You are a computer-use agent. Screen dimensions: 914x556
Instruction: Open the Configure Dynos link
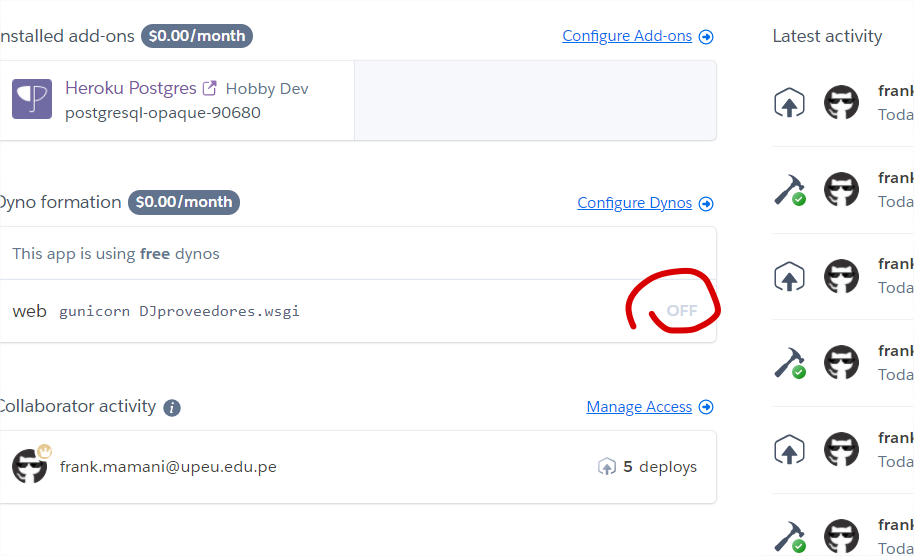(634, 203)
